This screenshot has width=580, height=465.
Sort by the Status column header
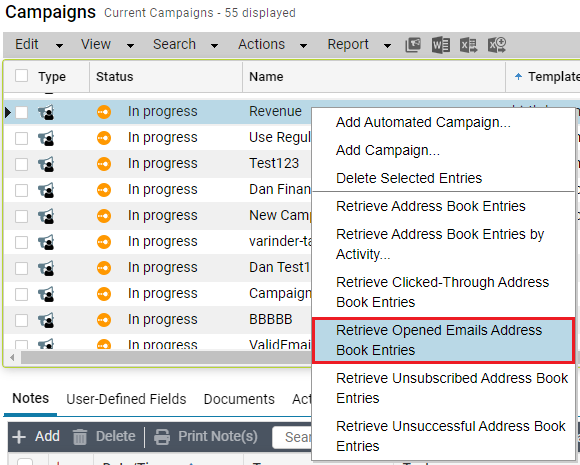click(114, 77)
